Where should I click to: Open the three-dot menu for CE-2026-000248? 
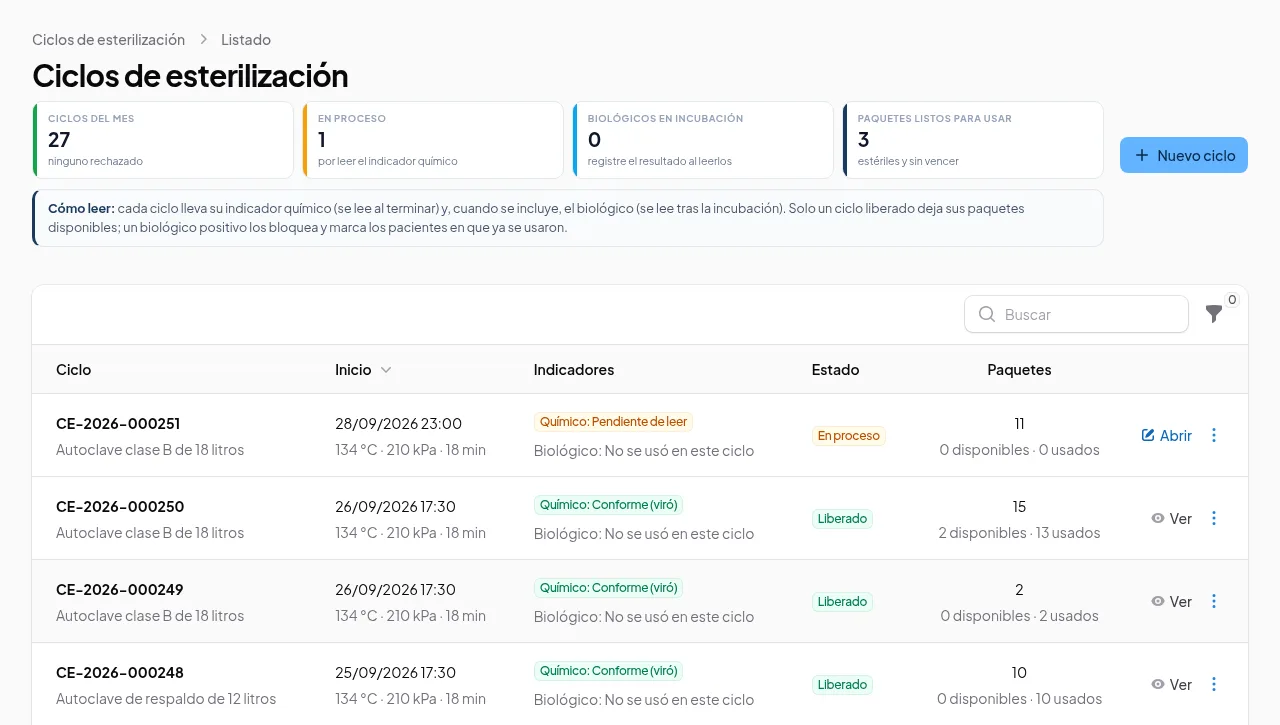tap(1214, 684)
